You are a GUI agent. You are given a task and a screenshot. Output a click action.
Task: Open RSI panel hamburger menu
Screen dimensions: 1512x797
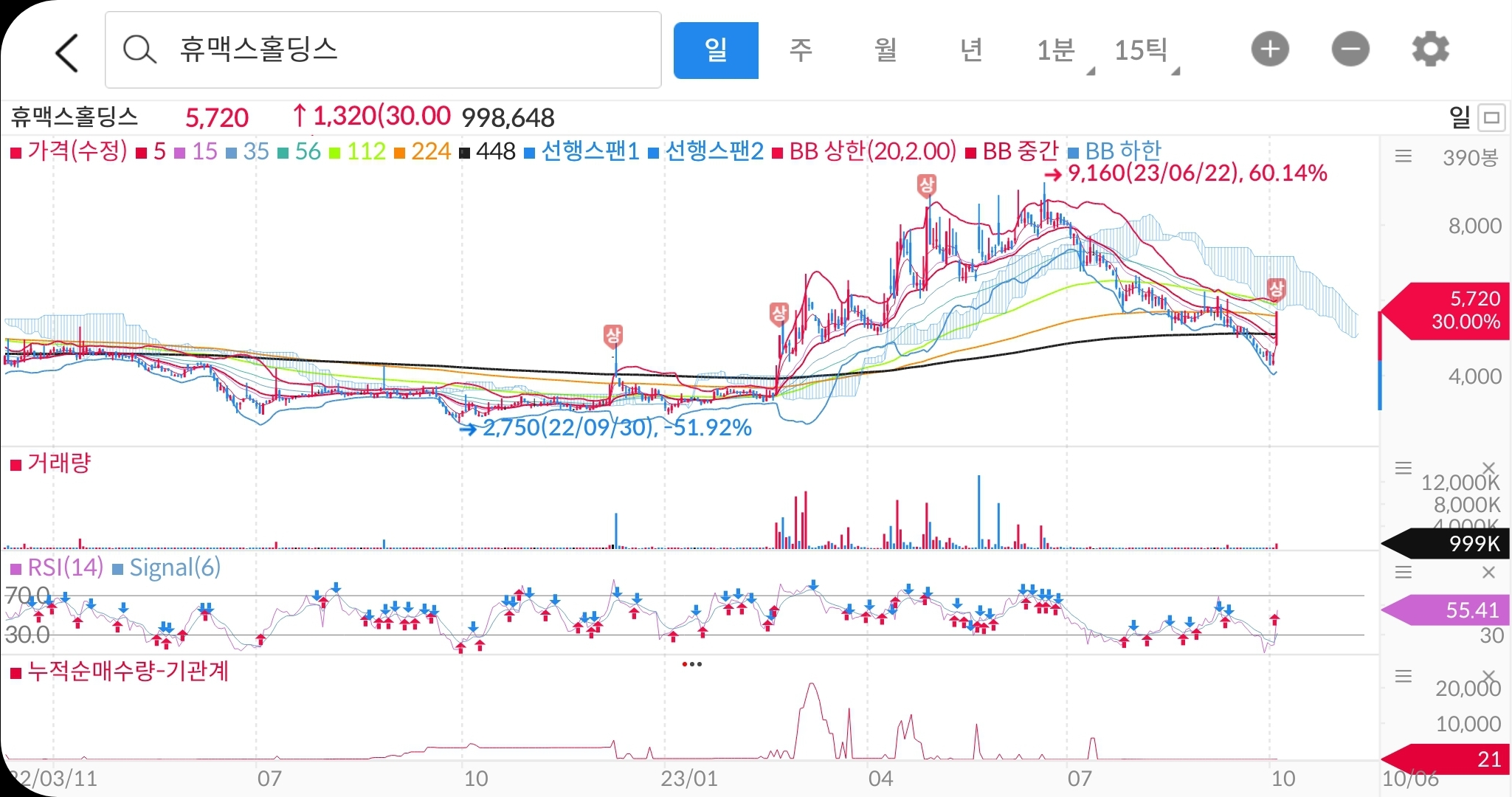tap(1403, 572)
